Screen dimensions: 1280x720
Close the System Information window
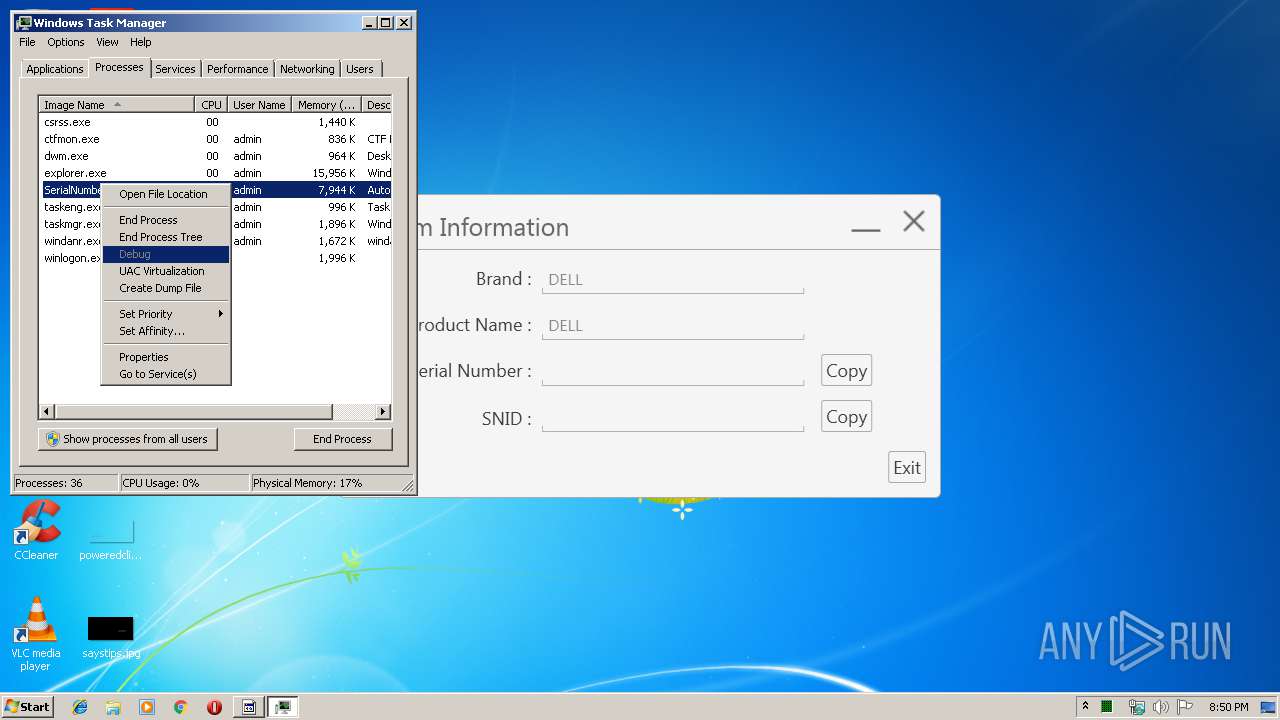tap(914, 222)
